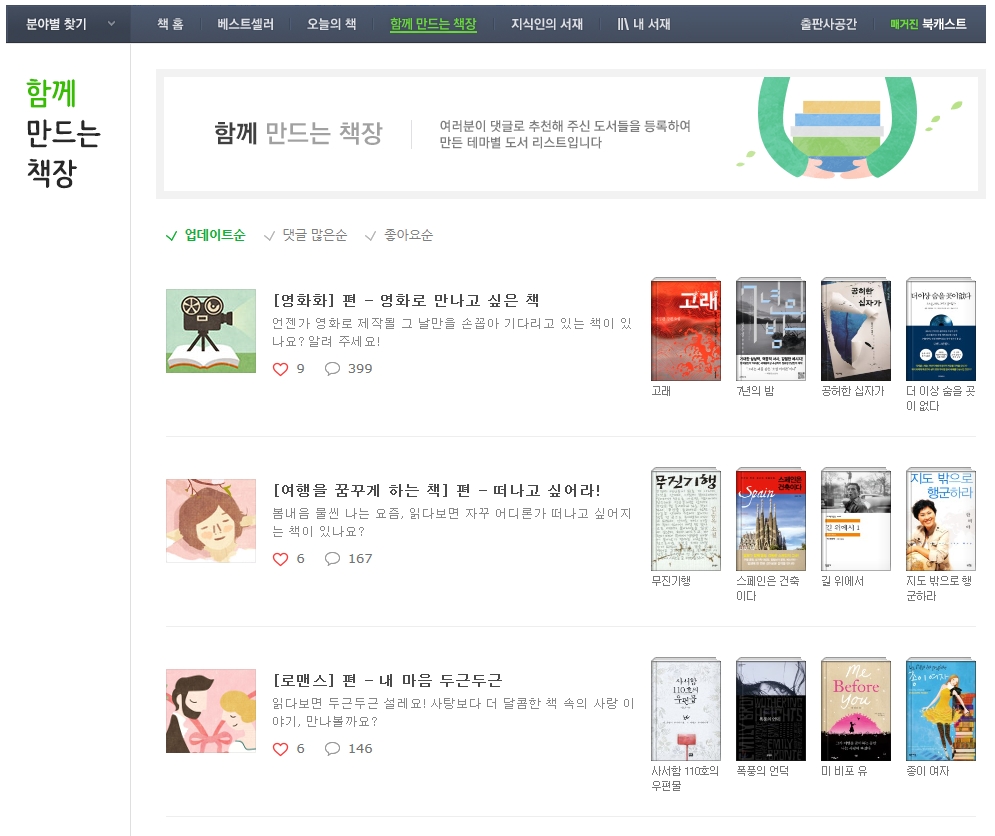Open the 베스트셀러 menu tab
995x836 pixels.
pos(246,24)
